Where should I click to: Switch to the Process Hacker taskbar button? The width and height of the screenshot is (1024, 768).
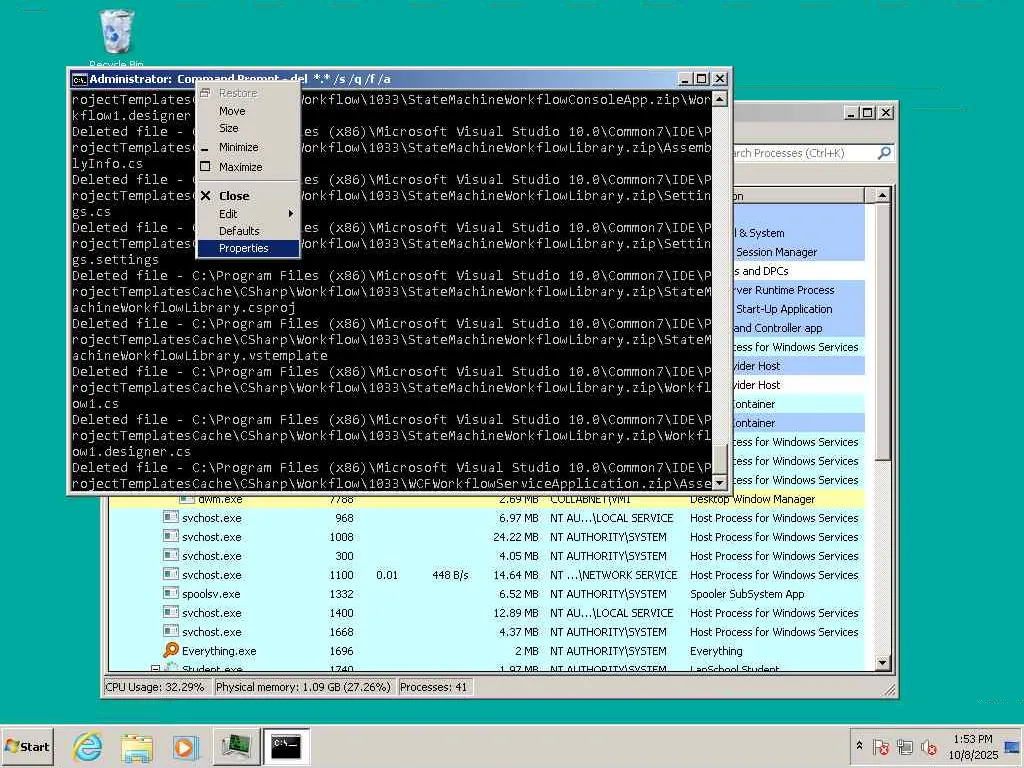coord(236,746)
